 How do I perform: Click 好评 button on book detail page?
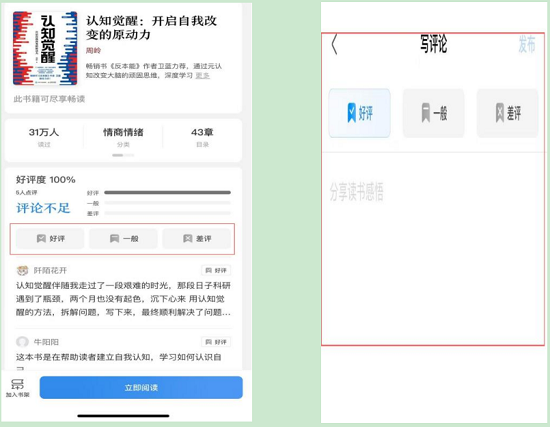tap(50, 239)
